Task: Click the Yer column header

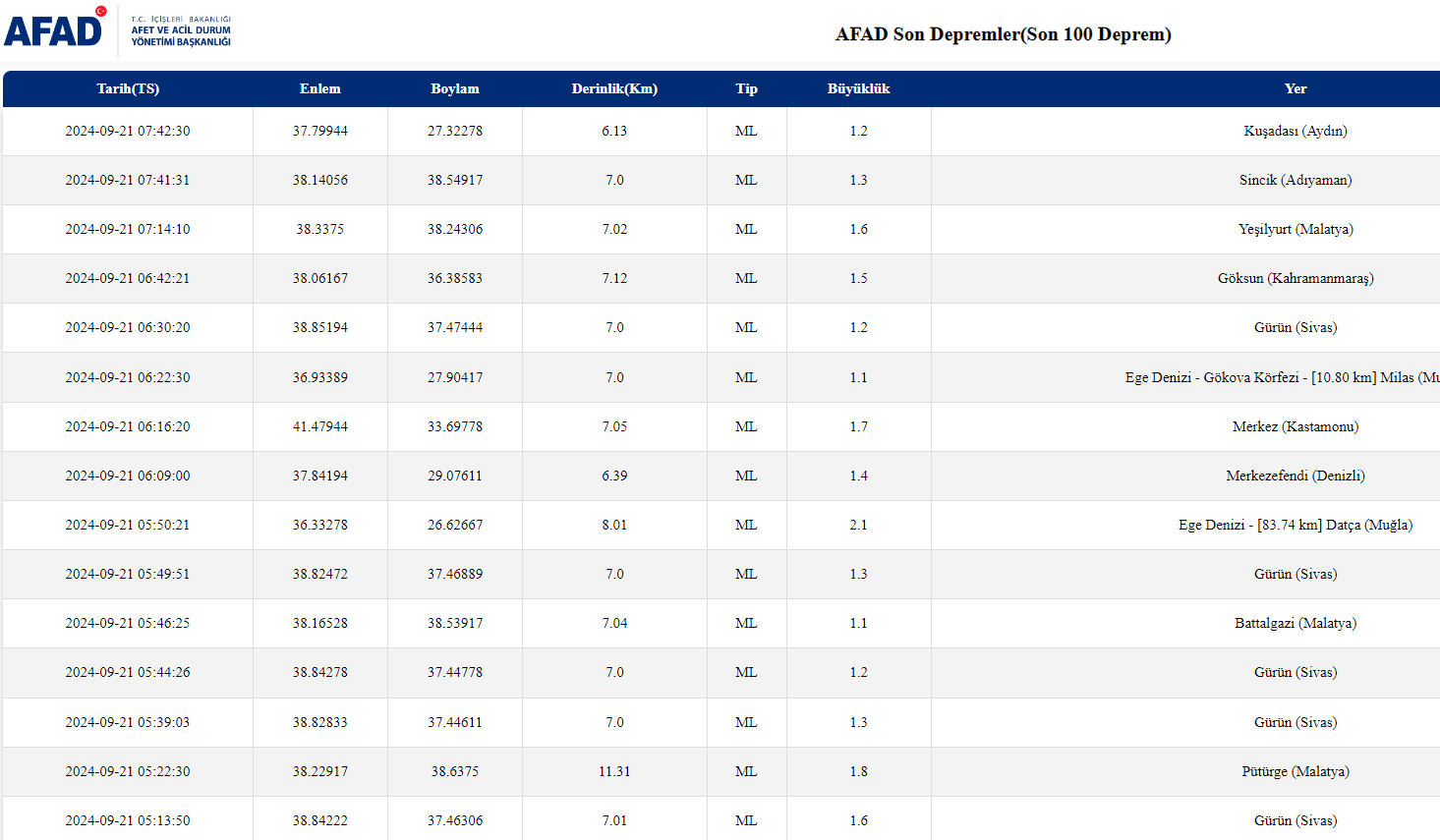Action: (1296, 88)
